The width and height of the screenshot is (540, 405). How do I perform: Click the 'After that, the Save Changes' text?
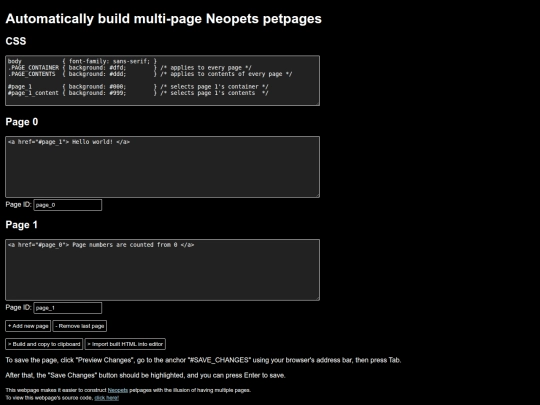tap(145, 375)
